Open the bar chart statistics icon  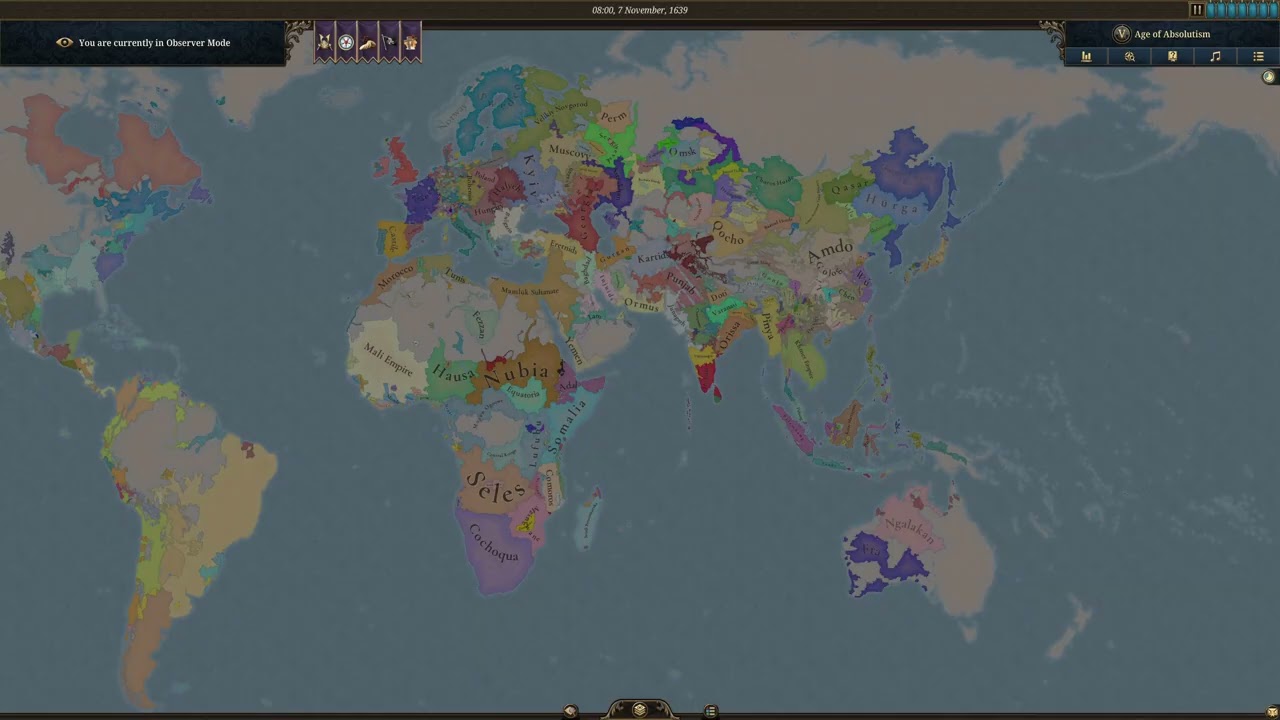[x=1086, y=57]
